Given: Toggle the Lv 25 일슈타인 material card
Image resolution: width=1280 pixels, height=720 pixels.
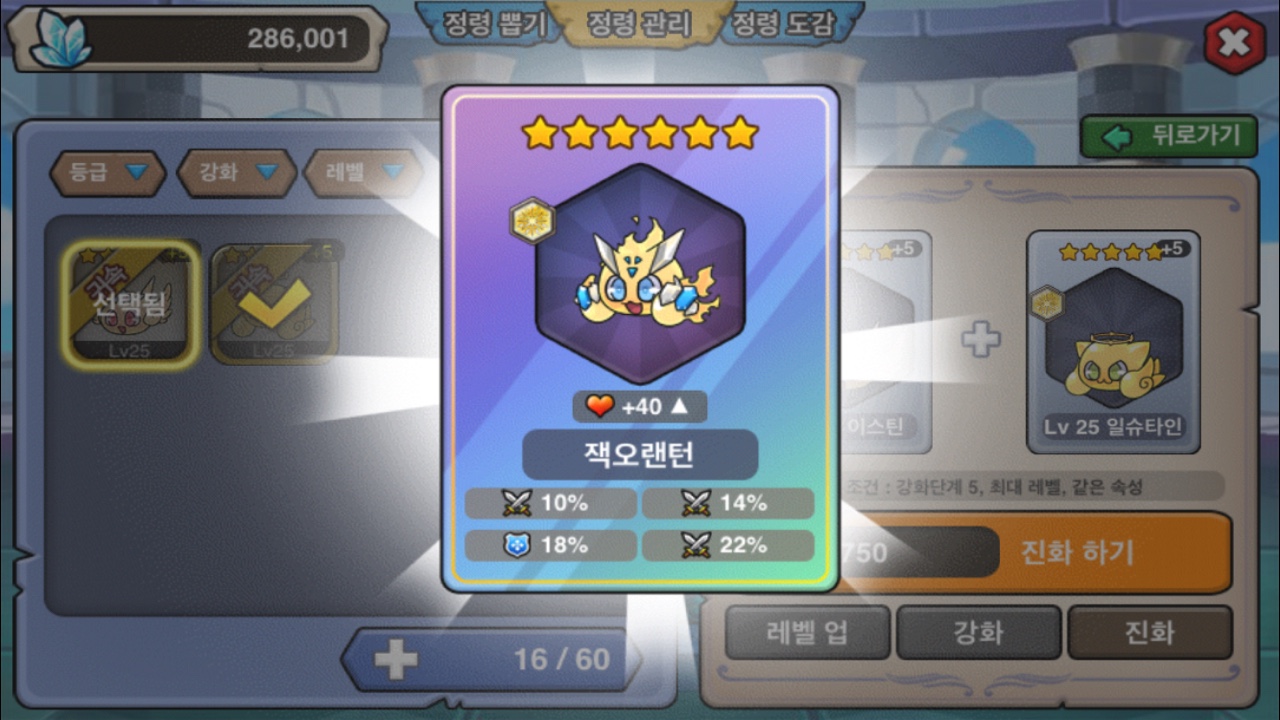Looking at the screenshot, I should pyautogui.click(x=1113, y=342).
